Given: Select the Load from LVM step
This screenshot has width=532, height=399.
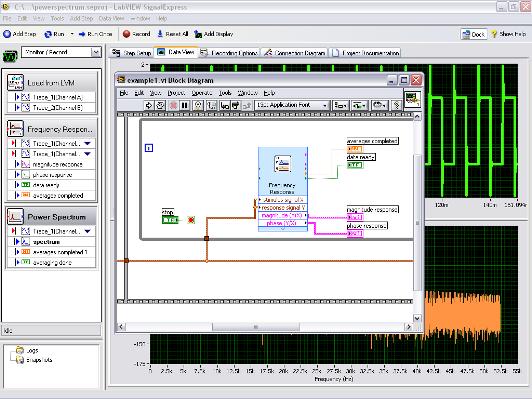Looking at the screenshot, I should (x=52, y=83).
